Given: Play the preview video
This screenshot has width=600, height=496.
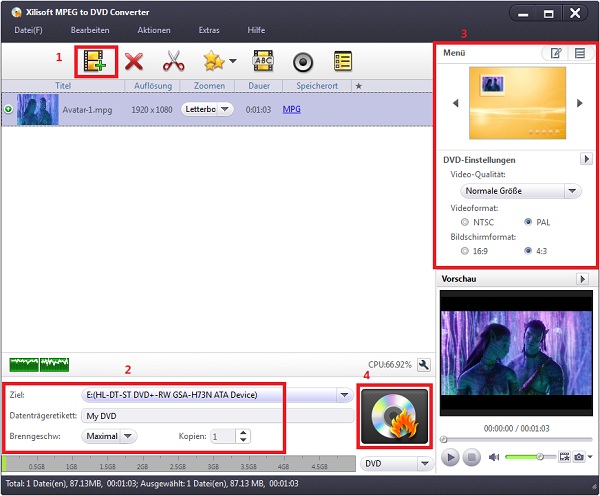Looking at the screenshot, I should tap(450, 457).
